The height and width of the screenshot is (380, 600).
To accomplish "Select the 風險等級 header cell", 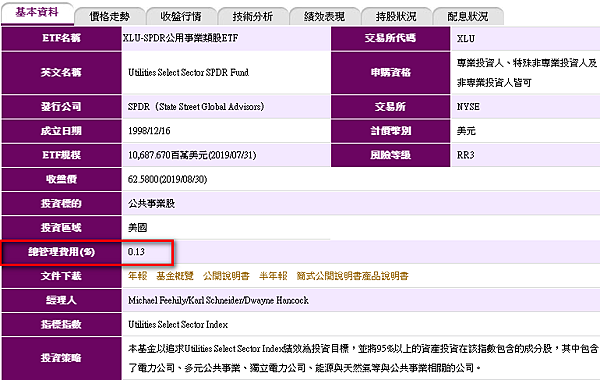I will click(x=391, y=155).
